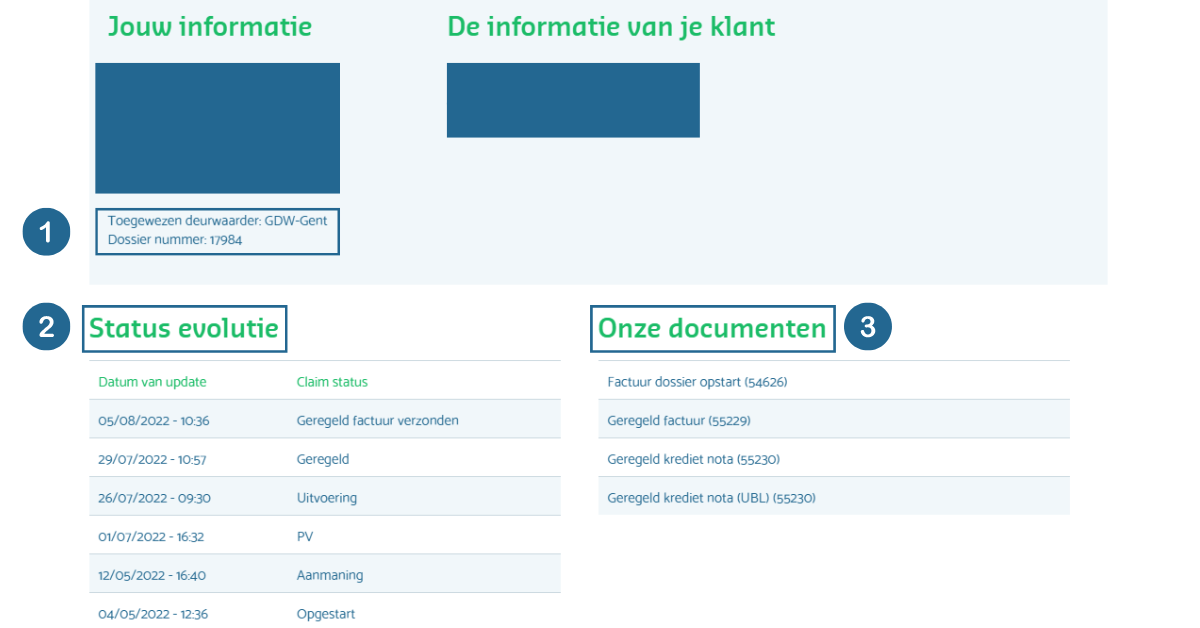Image resolution: width=1200 pixels, height=628 pixels.
Task: Click Toegewezen deurwaarder: GDW-Gent text
Action: pos(217,221)
